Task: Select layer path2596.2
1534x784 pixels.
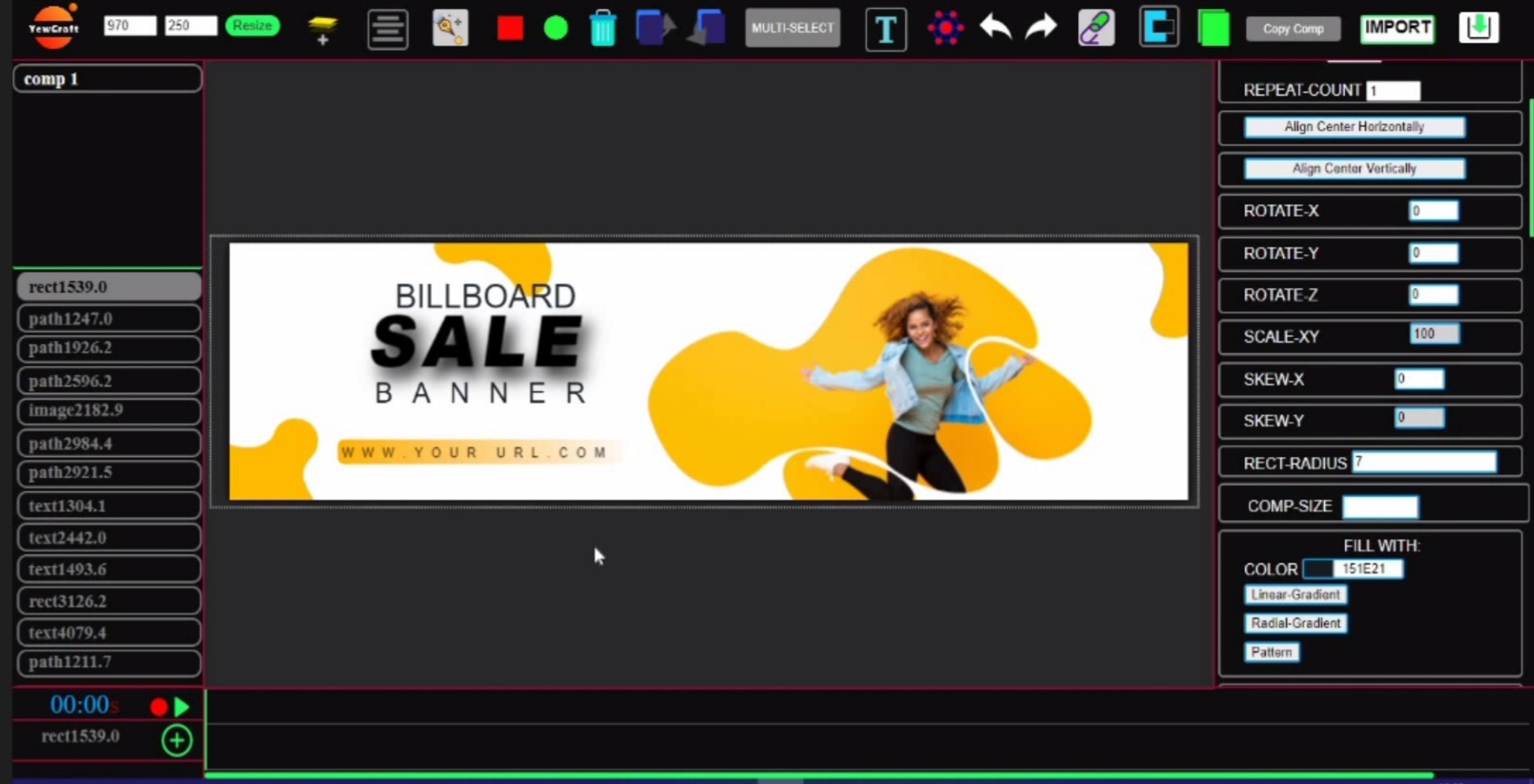Action: pos(108,381)
